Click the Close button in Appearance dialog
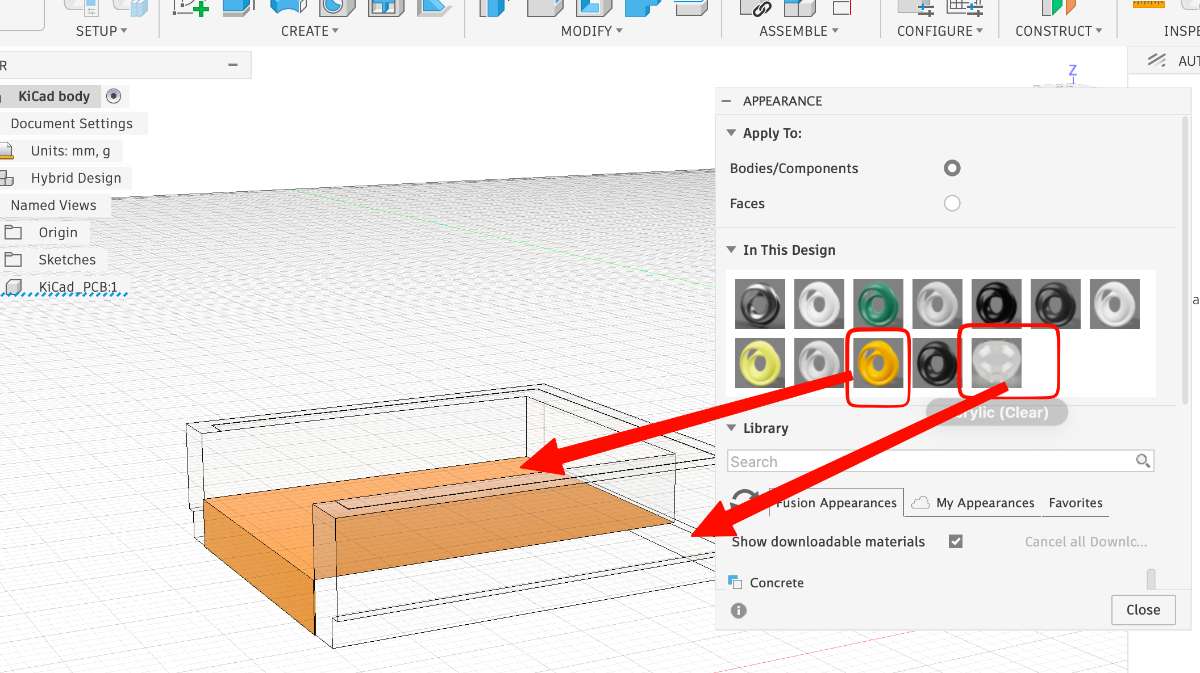Screen dimensions: 1200x673 coord(1143,610)
